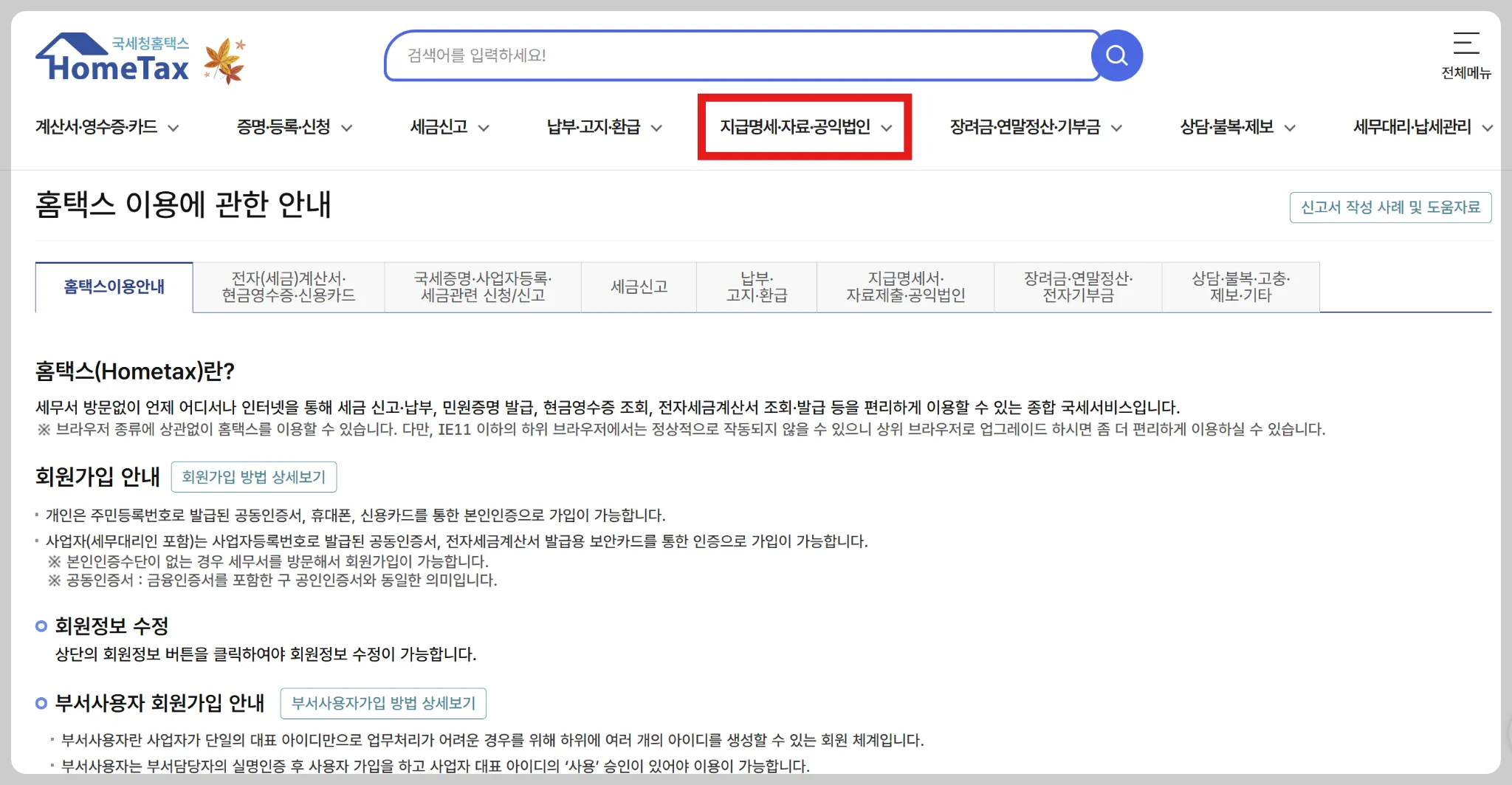Switch to the 전자(세금)계산서·현금영수증·신용카드 tab
This screenshot has width=1512, height=785.
(x=287, y=287)
